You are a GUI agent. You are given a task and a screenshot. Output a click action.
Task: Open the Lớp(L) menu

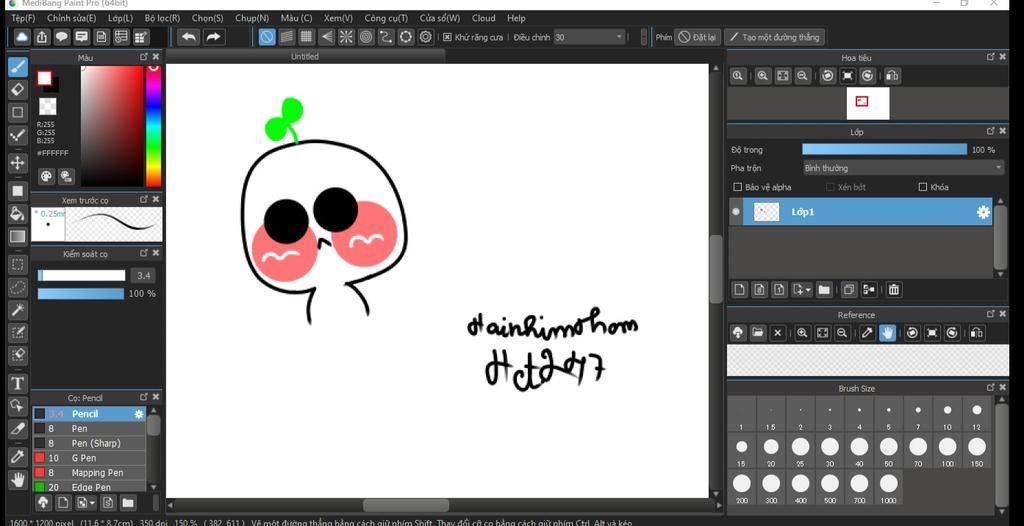pyautogui.click(x=120, y=18)
